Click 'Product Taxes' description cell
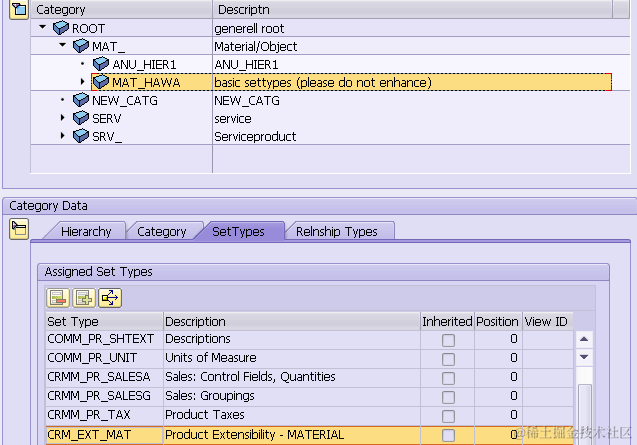 tap(292, 415)
